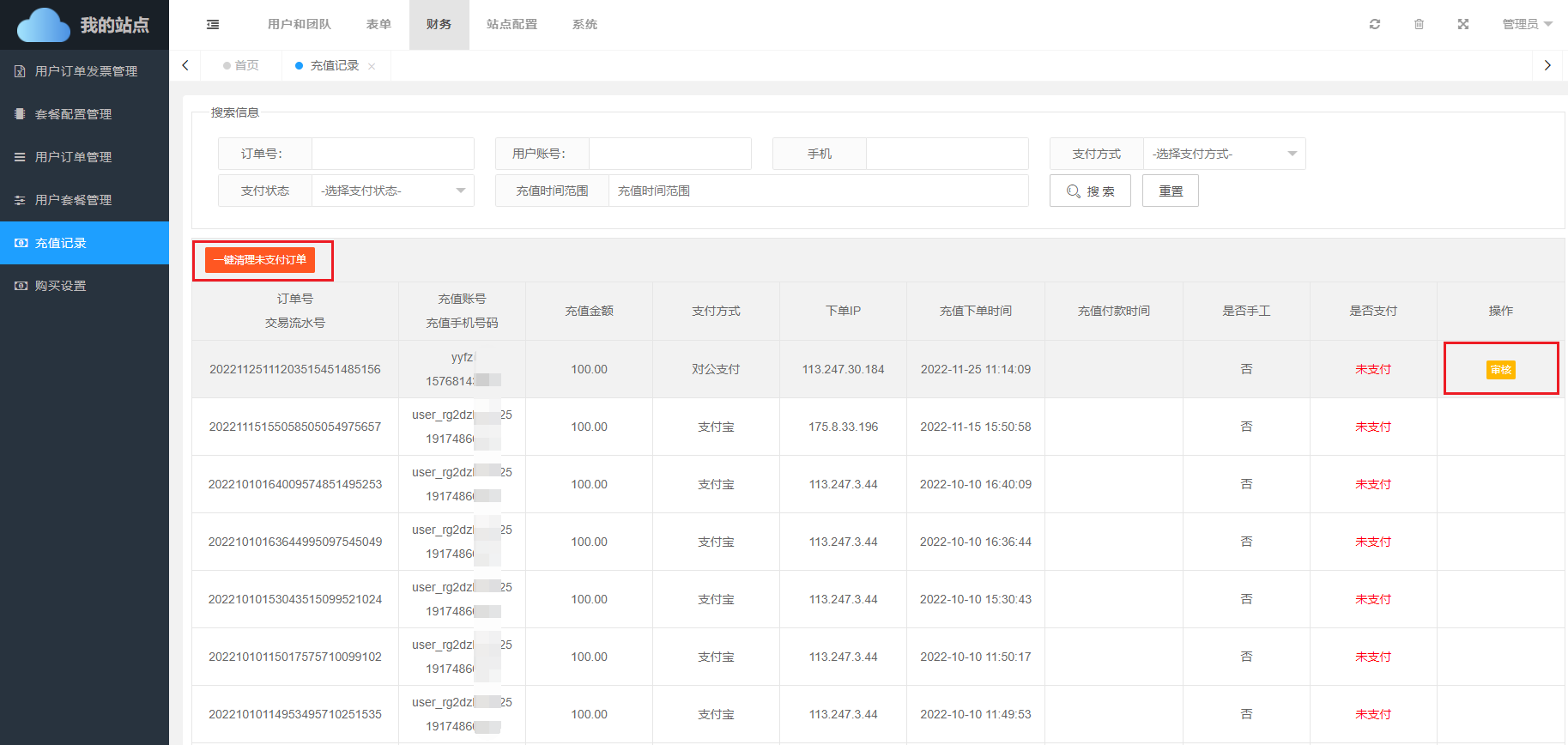Click the sidebar collapse menu icon
Image resolution: width=1568 pixels, height=745 pixels.
(x=213, y=25)
